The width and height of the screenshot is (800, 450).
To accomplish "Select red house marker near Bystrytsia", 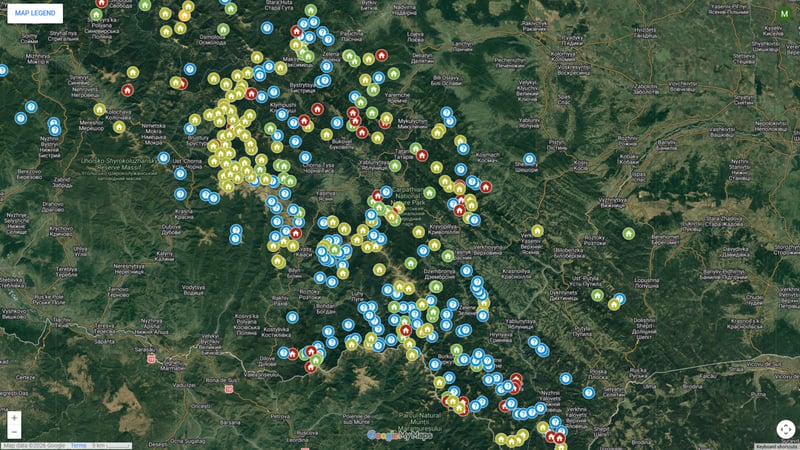I will point(317,109).
